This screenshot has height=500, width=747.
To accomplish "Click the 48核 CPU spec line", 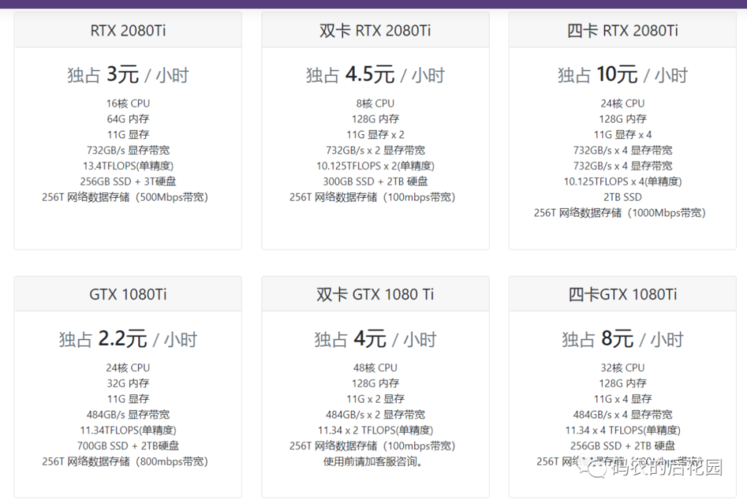I will click(x=375, y=368).
